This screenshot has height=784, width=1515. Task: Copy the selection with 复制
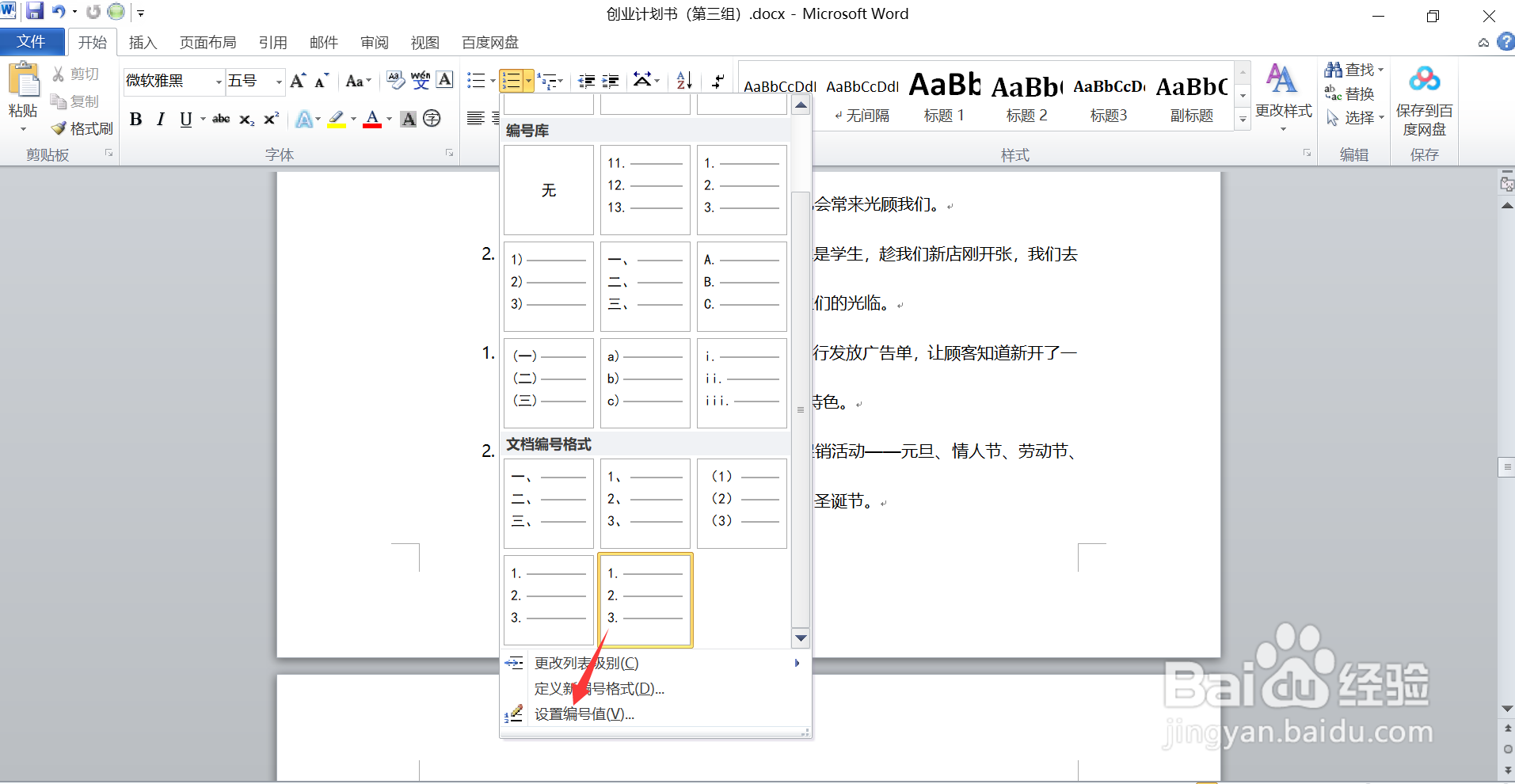coord(76,101)
